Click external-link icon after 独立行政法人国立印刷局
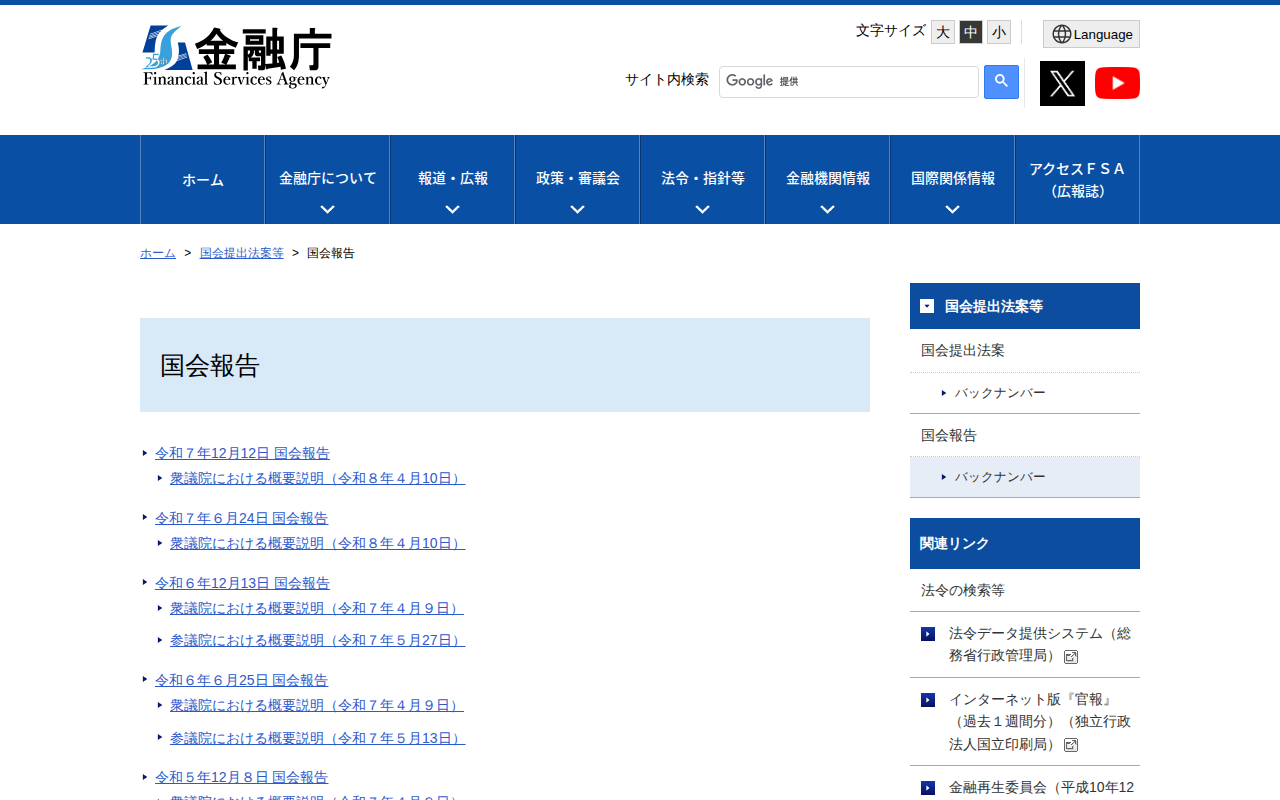The height and width of the screenshot is (800, 1280). click(1071, 745)
